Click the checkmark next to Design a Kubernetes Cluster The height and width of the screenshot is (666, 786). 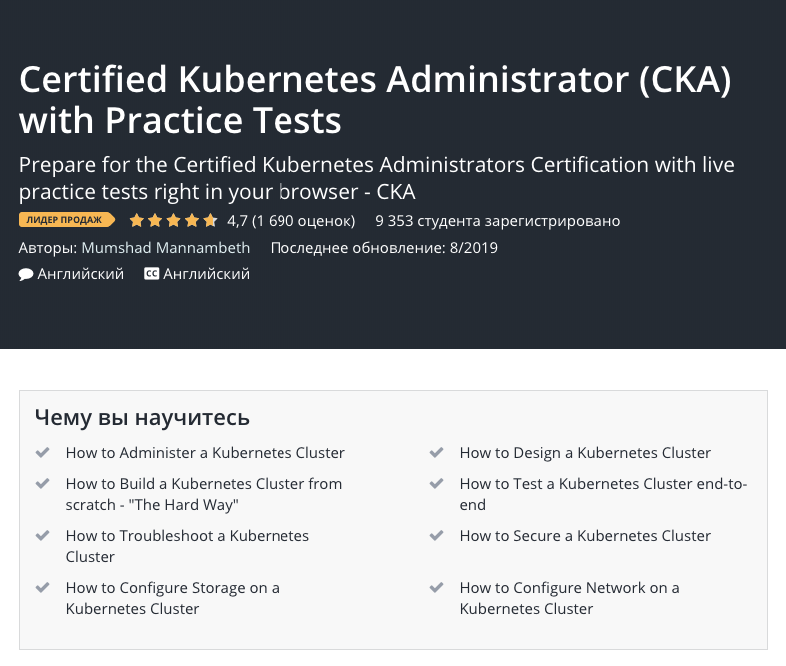tap(437, 453)
